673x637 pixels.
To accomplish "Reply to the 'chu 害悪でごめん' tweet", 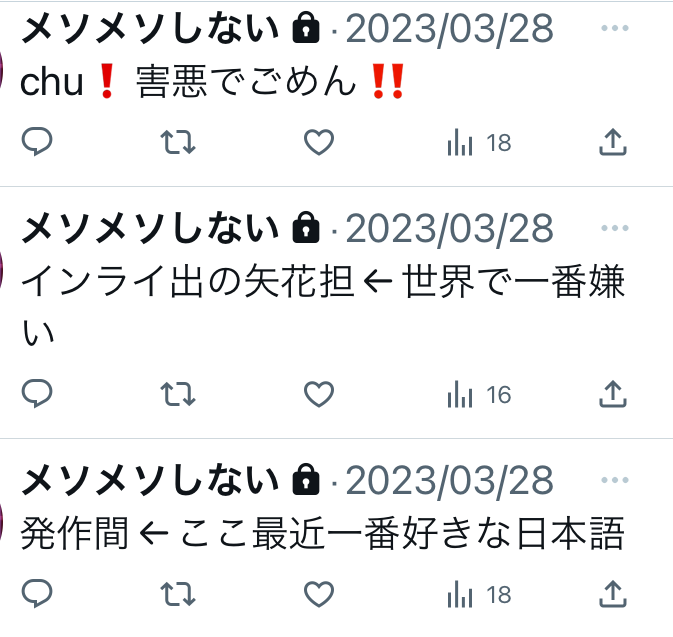I will [x=37, y=142].
